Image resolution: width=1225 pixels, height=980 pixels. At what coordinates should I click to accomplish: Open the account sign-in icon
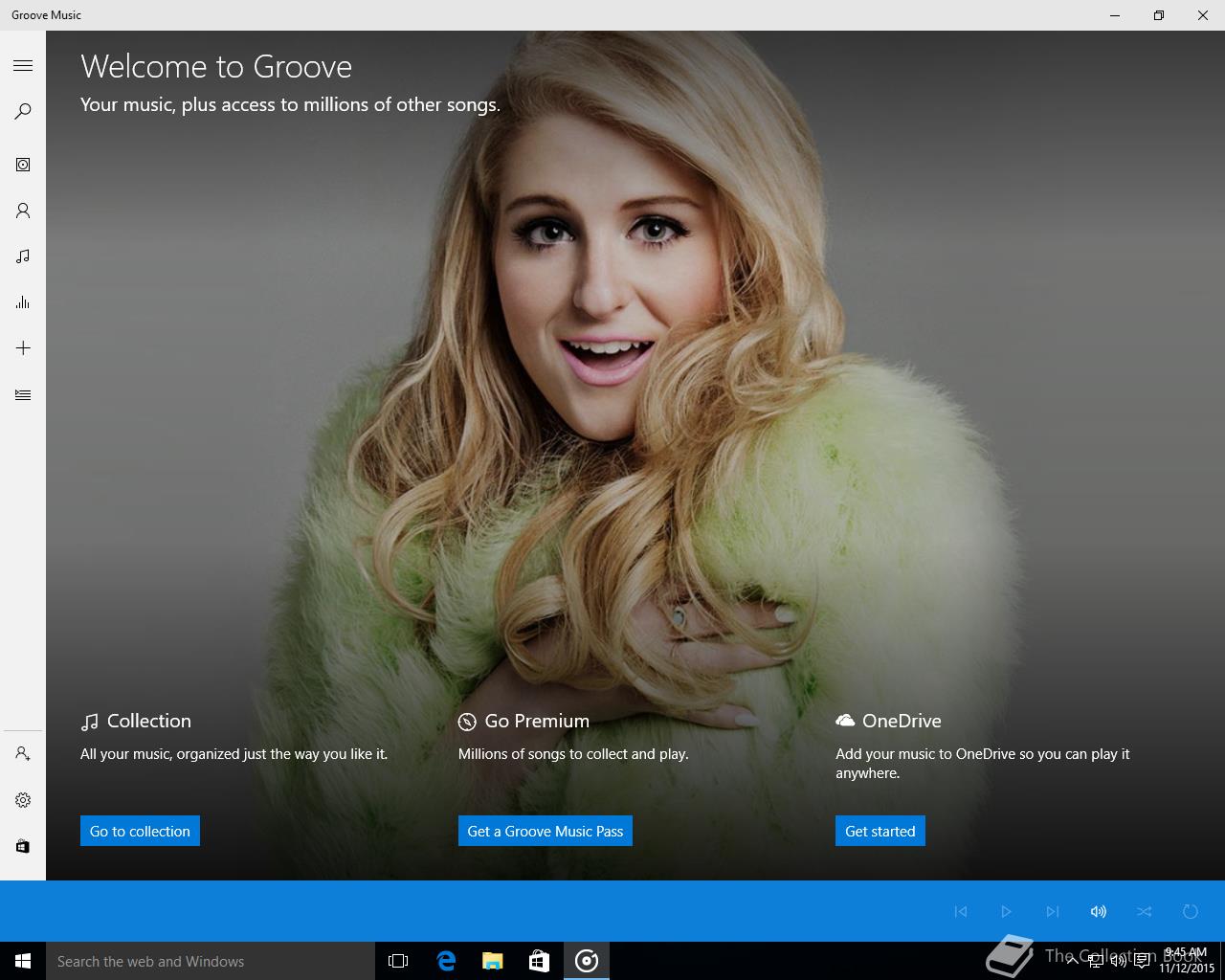(x=23, y=754)
